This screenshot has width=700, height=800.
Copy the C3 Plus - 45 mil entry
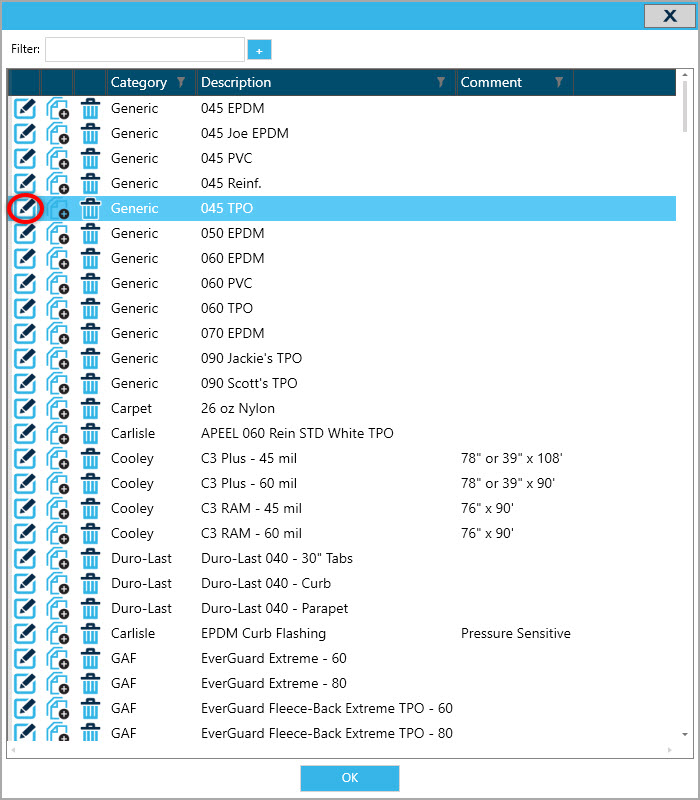58,458
